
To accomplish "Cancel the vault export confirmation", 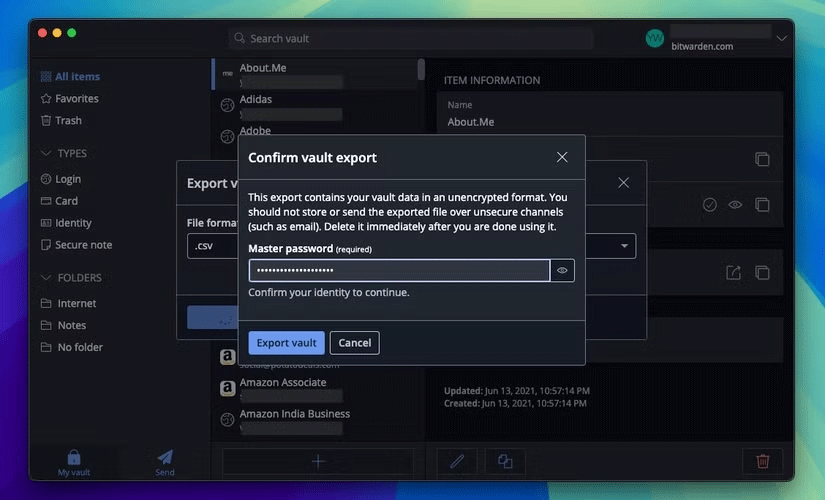I will pyautogui.click(x=355, y=343).
